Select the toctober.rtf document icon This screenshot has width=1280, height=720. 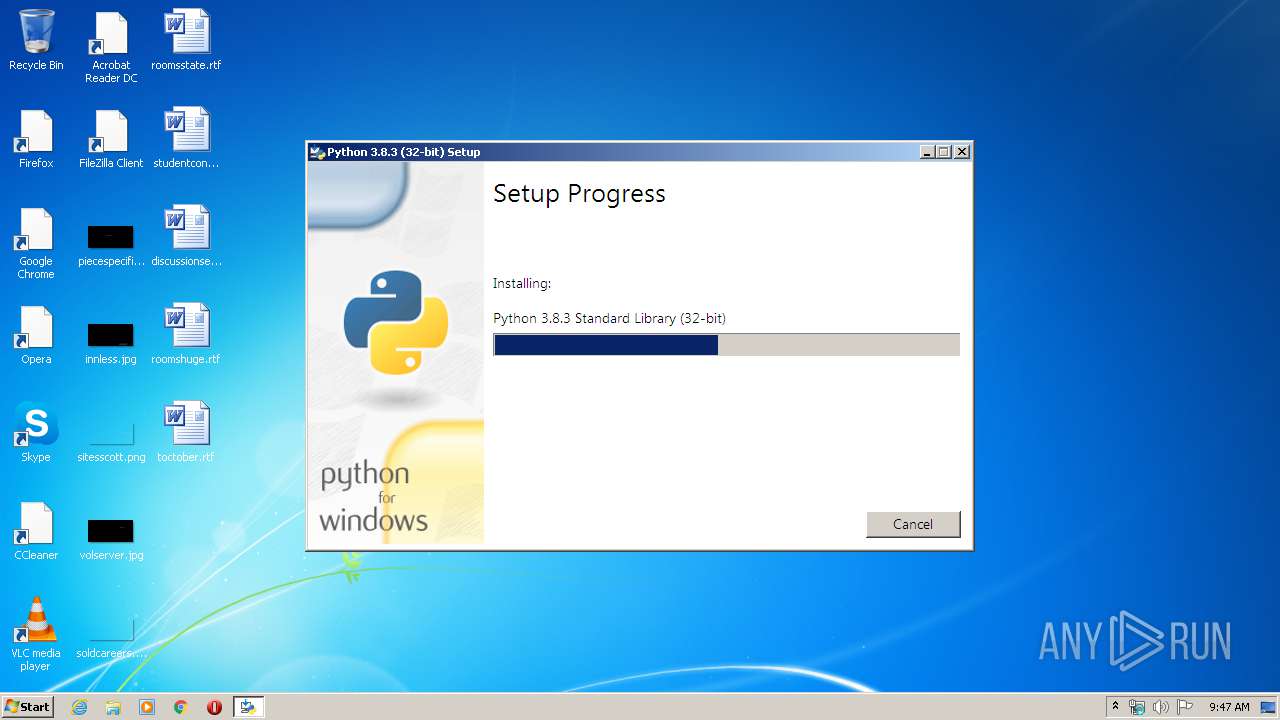[186, 433]
